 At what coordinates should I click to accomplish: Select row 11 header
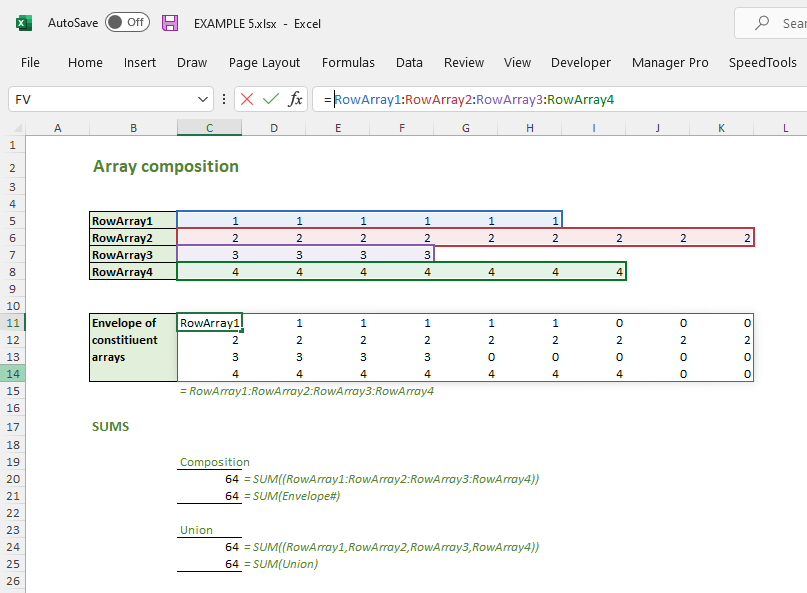tap(13, 323)
